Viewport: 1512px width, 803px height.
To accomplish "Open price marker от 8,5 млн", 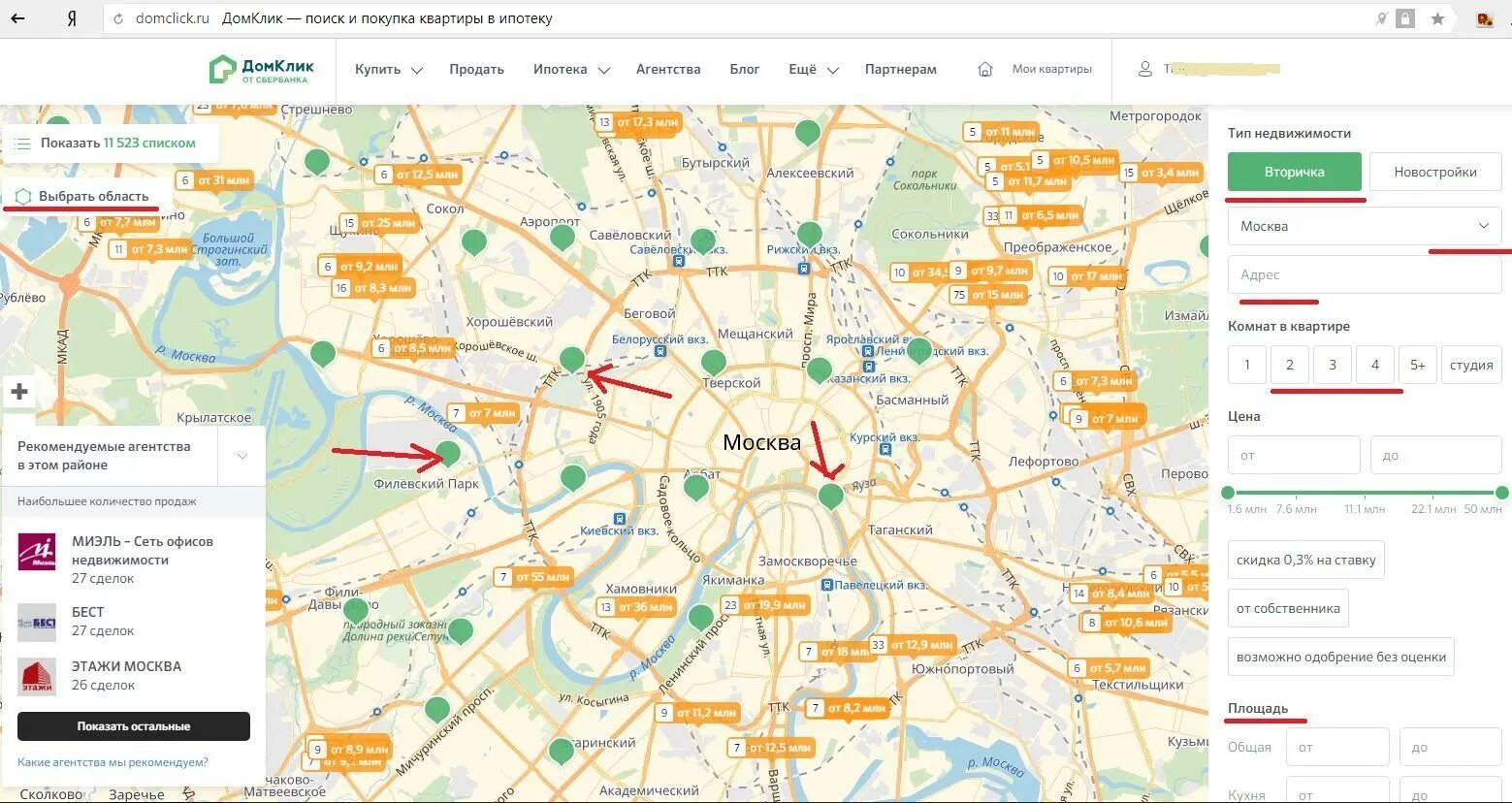I will [x=415, y=348].
